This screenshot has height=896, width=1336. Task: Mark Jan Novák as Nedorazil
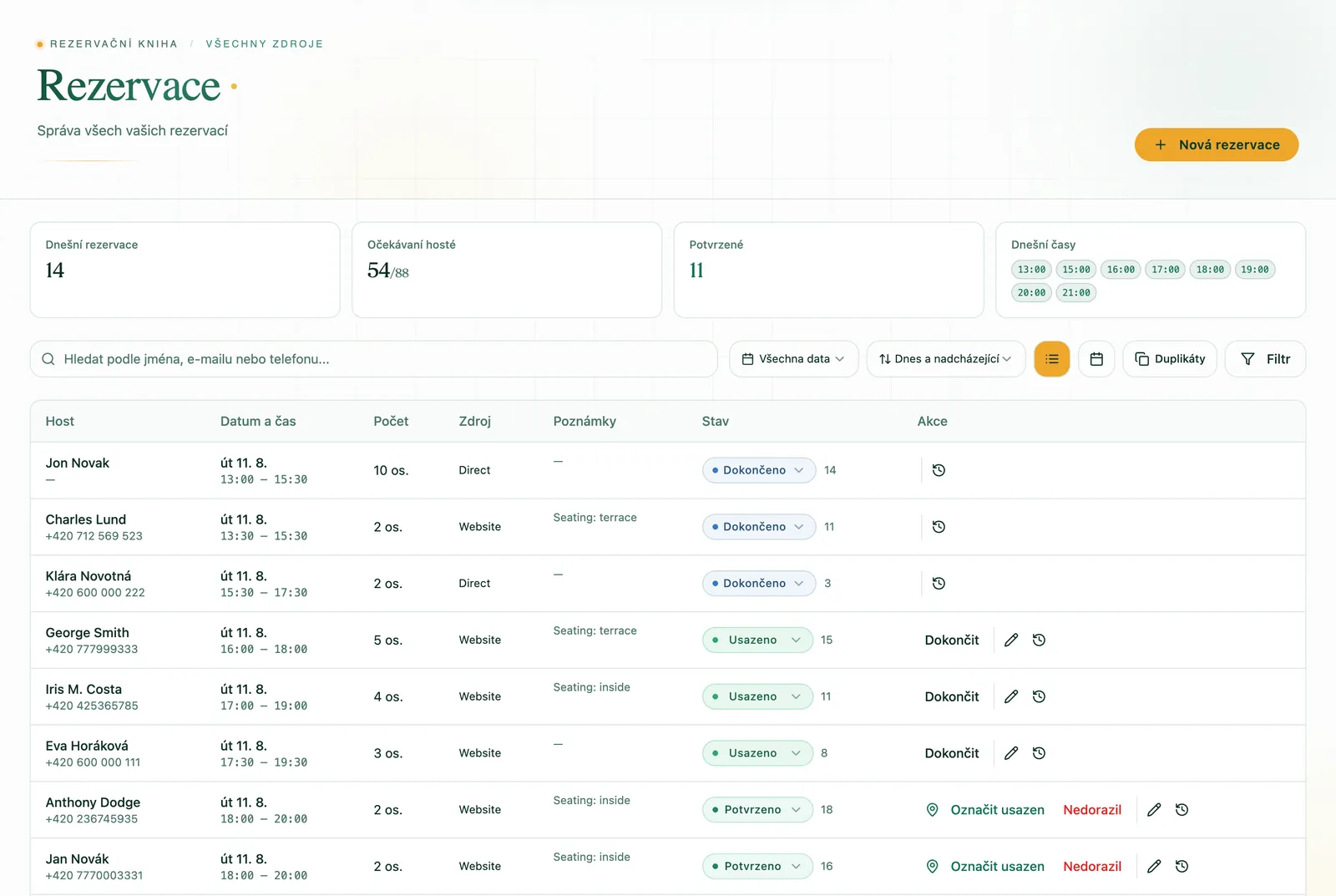click(x=1092, y=867)
